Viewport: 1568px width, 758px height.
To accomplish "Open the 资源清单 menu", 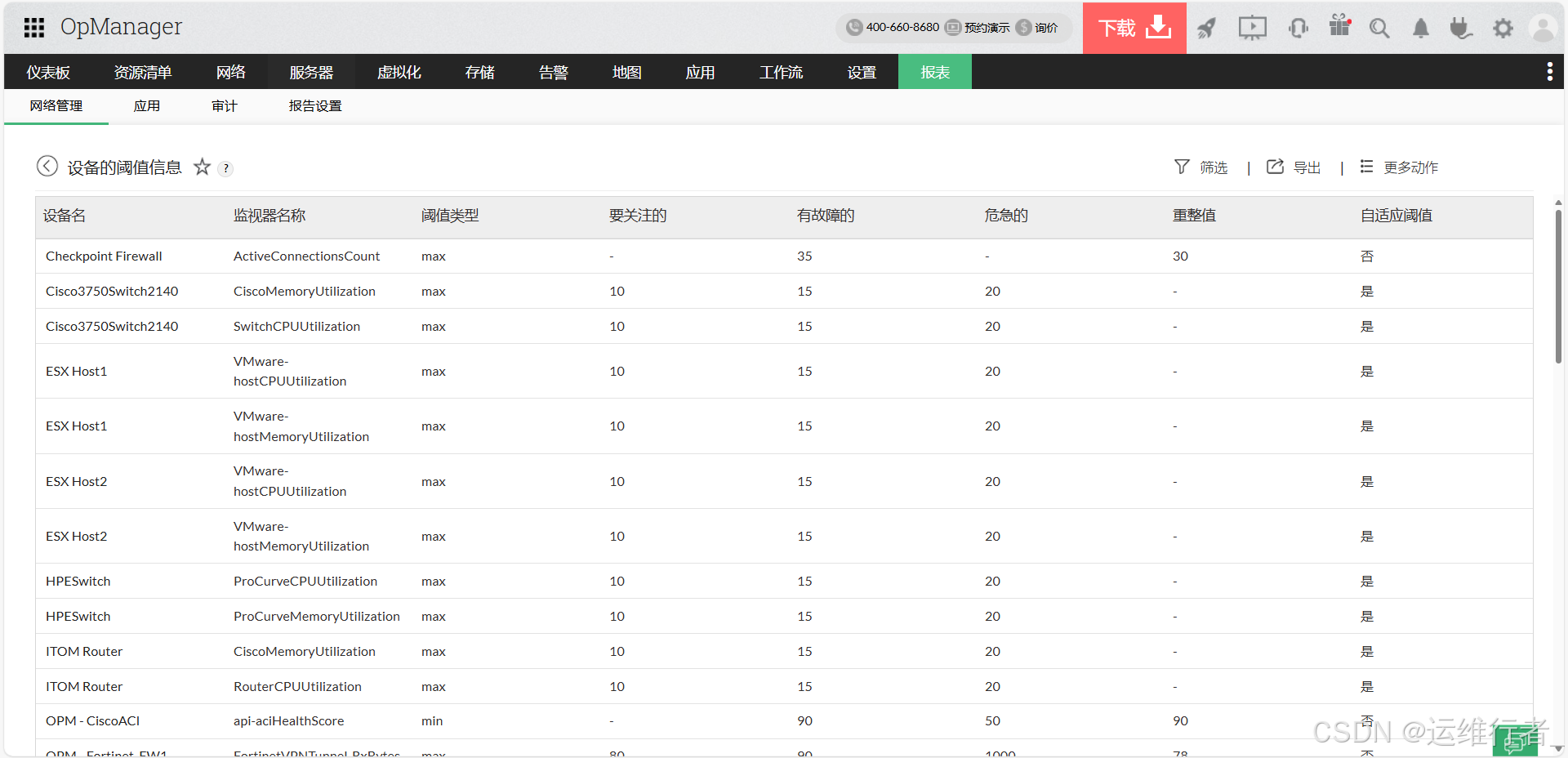I will click(x=143, y=72).
